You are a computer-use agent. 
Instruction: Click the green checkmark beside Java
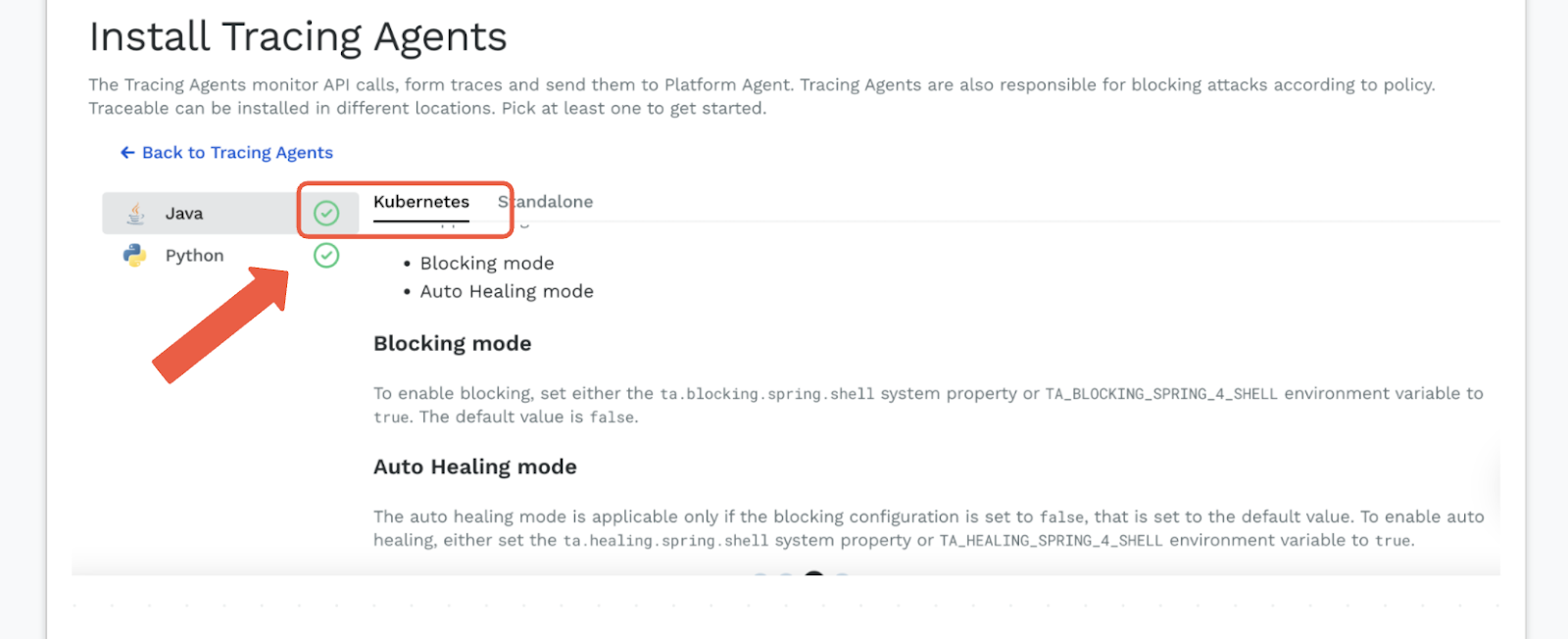click(326, 213)
